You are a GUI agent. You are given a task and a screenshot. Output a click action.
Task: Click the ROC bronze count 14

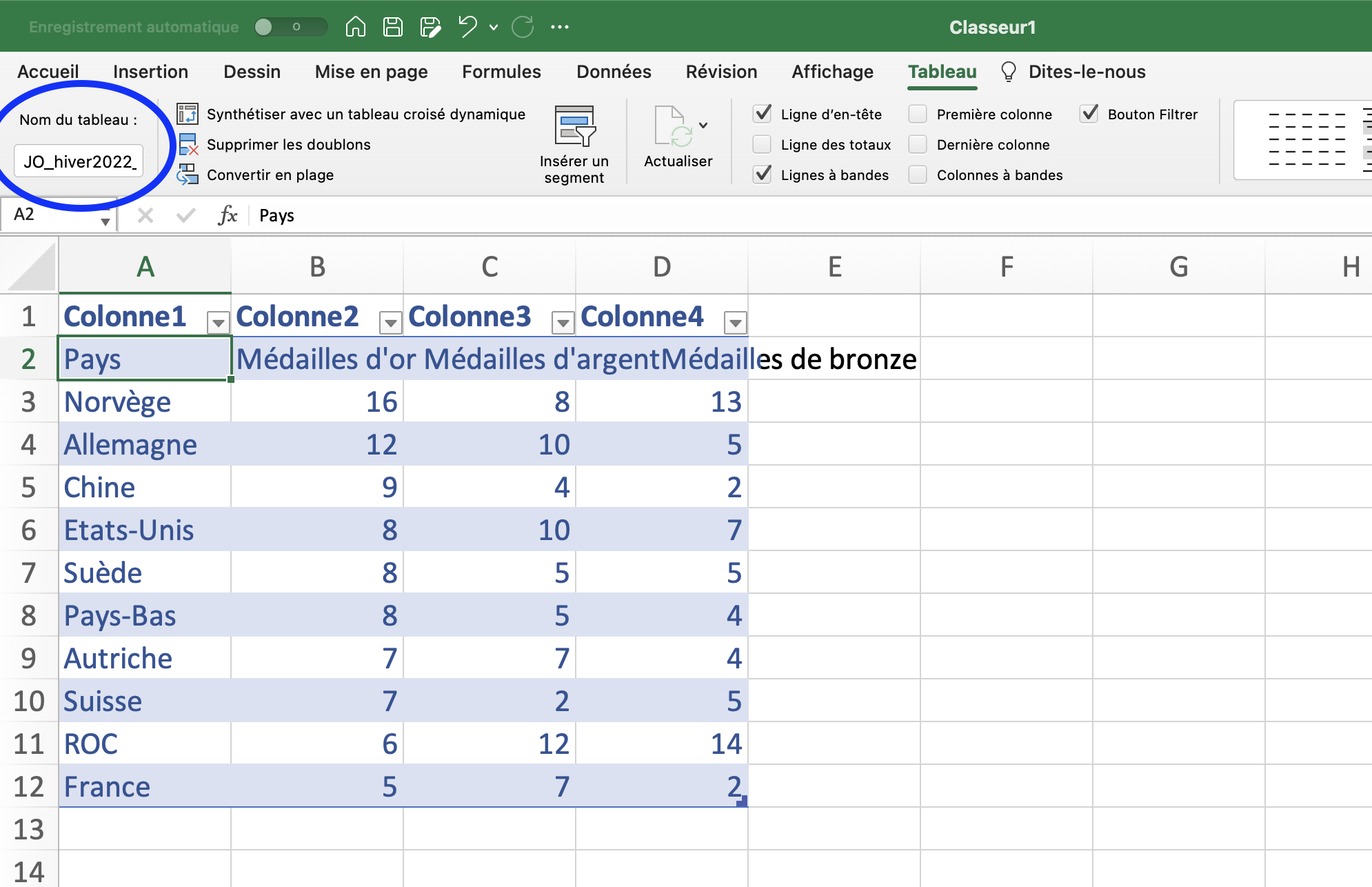coord(662,744)
